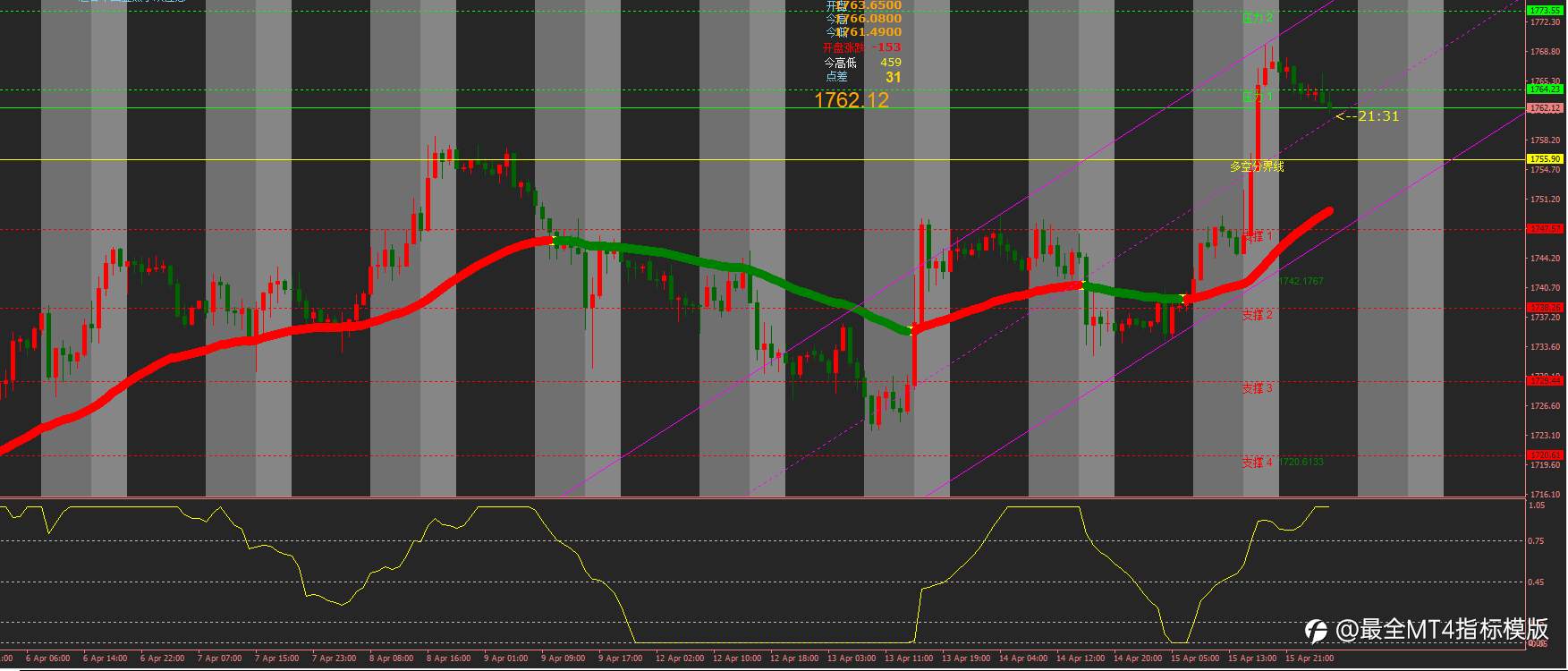Click the 14 Apr 20:00 time label
This screenshot has width=1568, height=671.
(x=1139, y=658)
